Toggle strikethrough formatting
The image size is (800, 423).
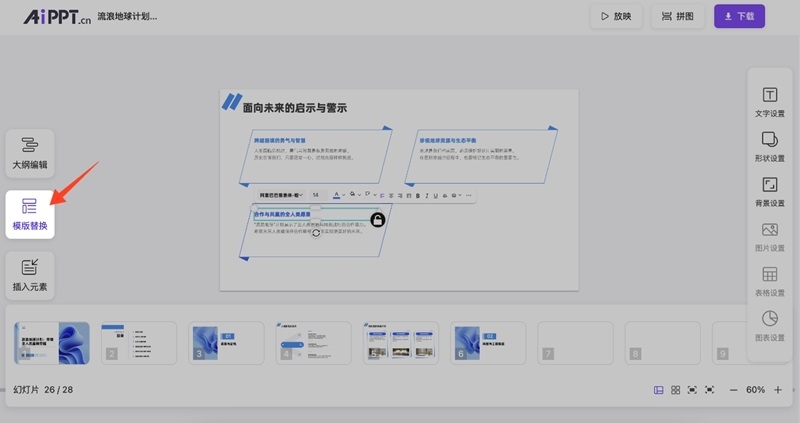point(445,195)
